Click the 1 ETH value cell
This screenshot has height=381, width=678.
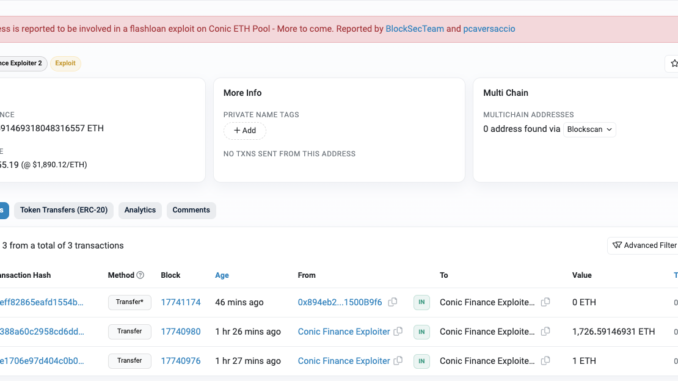tap(584, 361)
